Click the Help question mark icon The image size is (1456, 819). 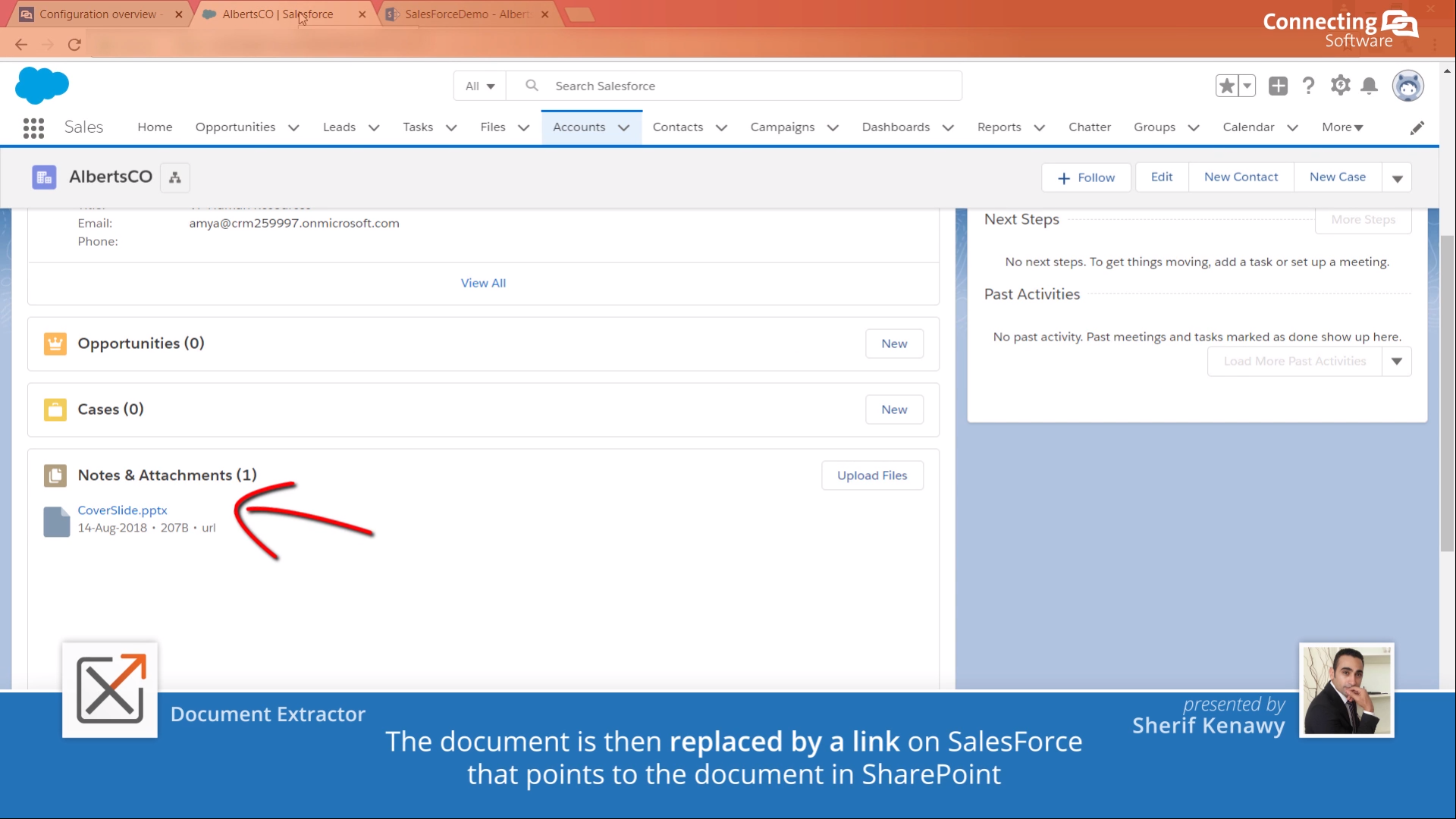[x=1308, y=86]
